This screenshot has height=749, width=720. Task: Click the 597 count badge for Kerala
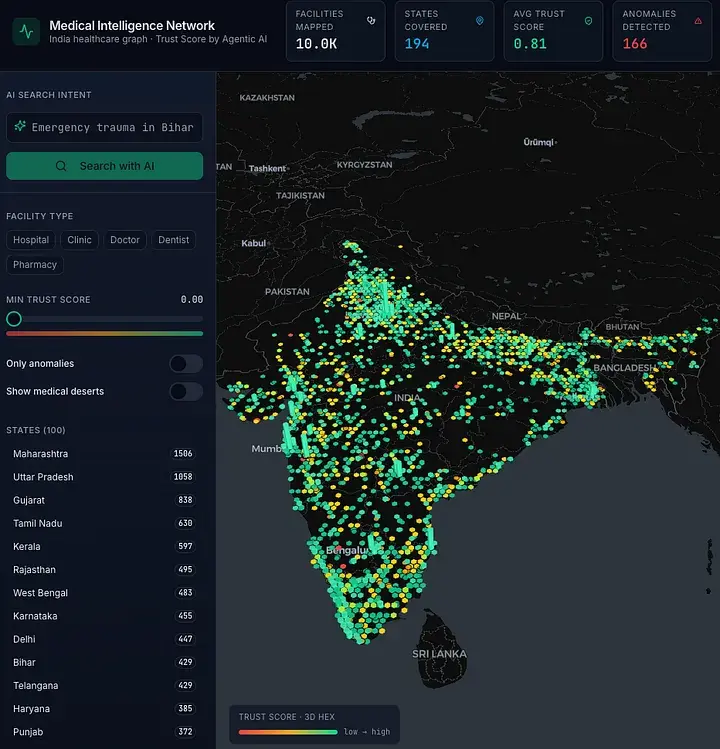coord(185,546)
